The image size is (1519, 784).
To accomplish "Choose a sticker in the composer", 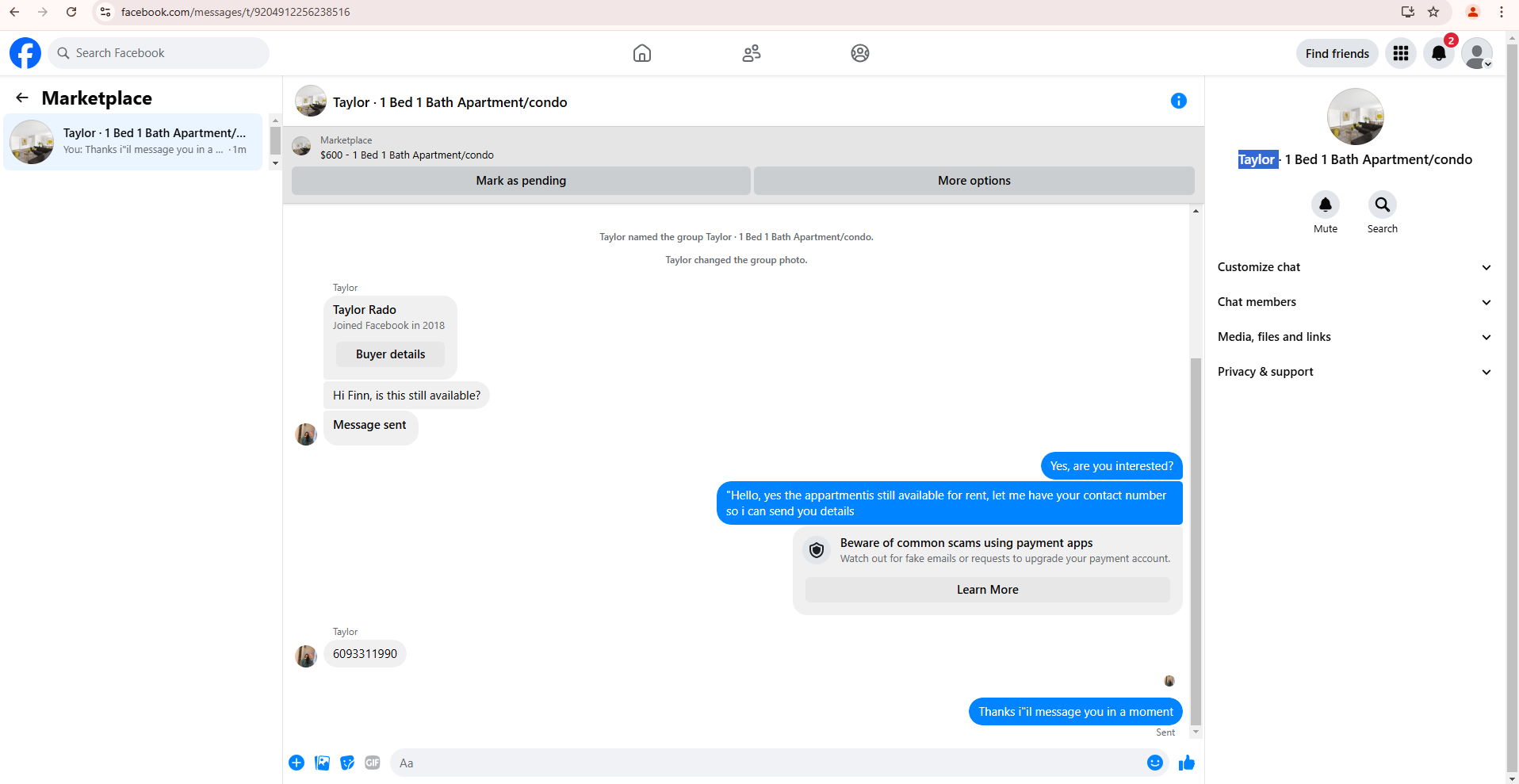I will (347, 763).
